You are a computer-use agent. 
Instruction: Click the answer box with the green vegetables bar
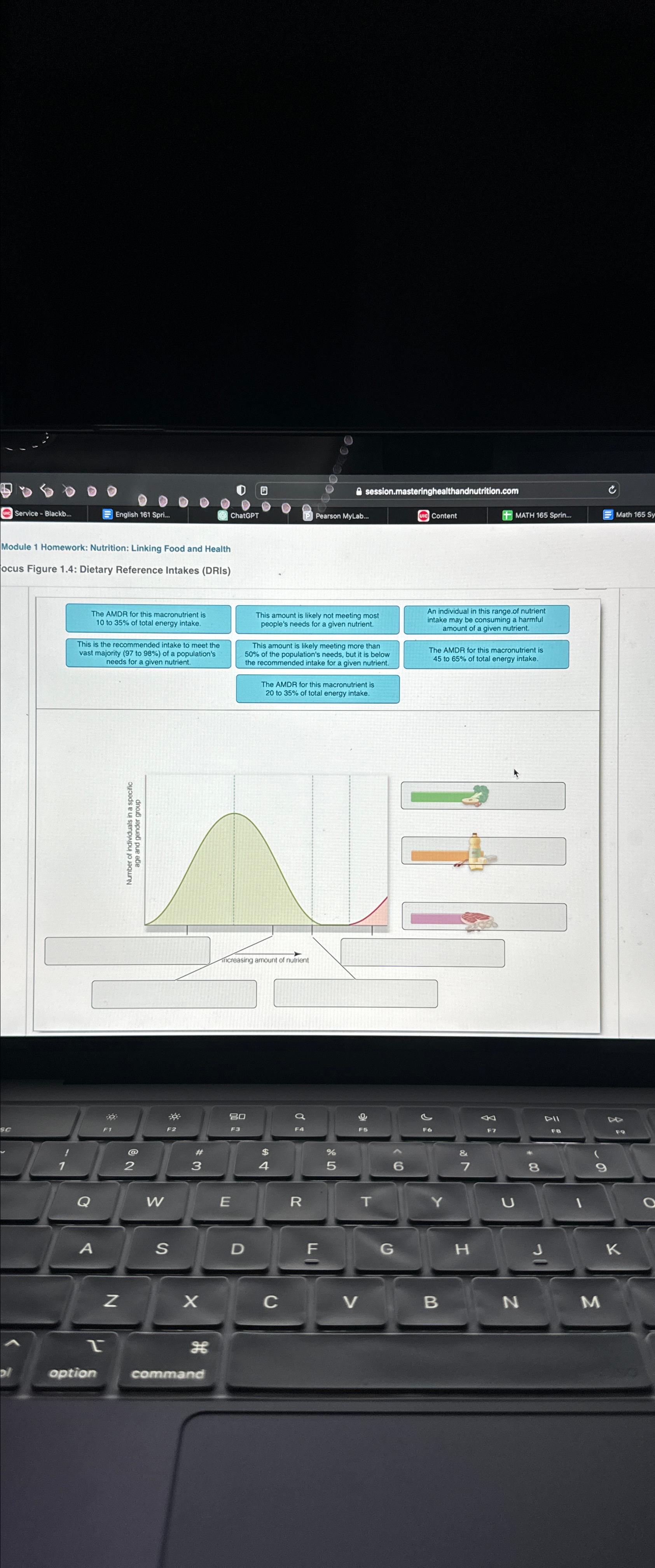[x=483, y=796]
